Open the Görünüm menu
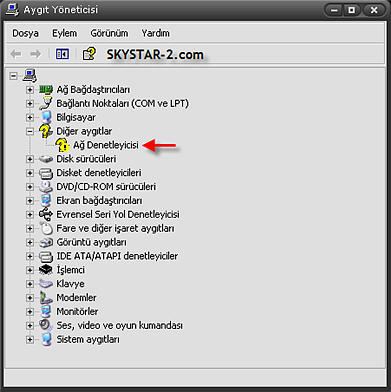 [x=109, y=33]
